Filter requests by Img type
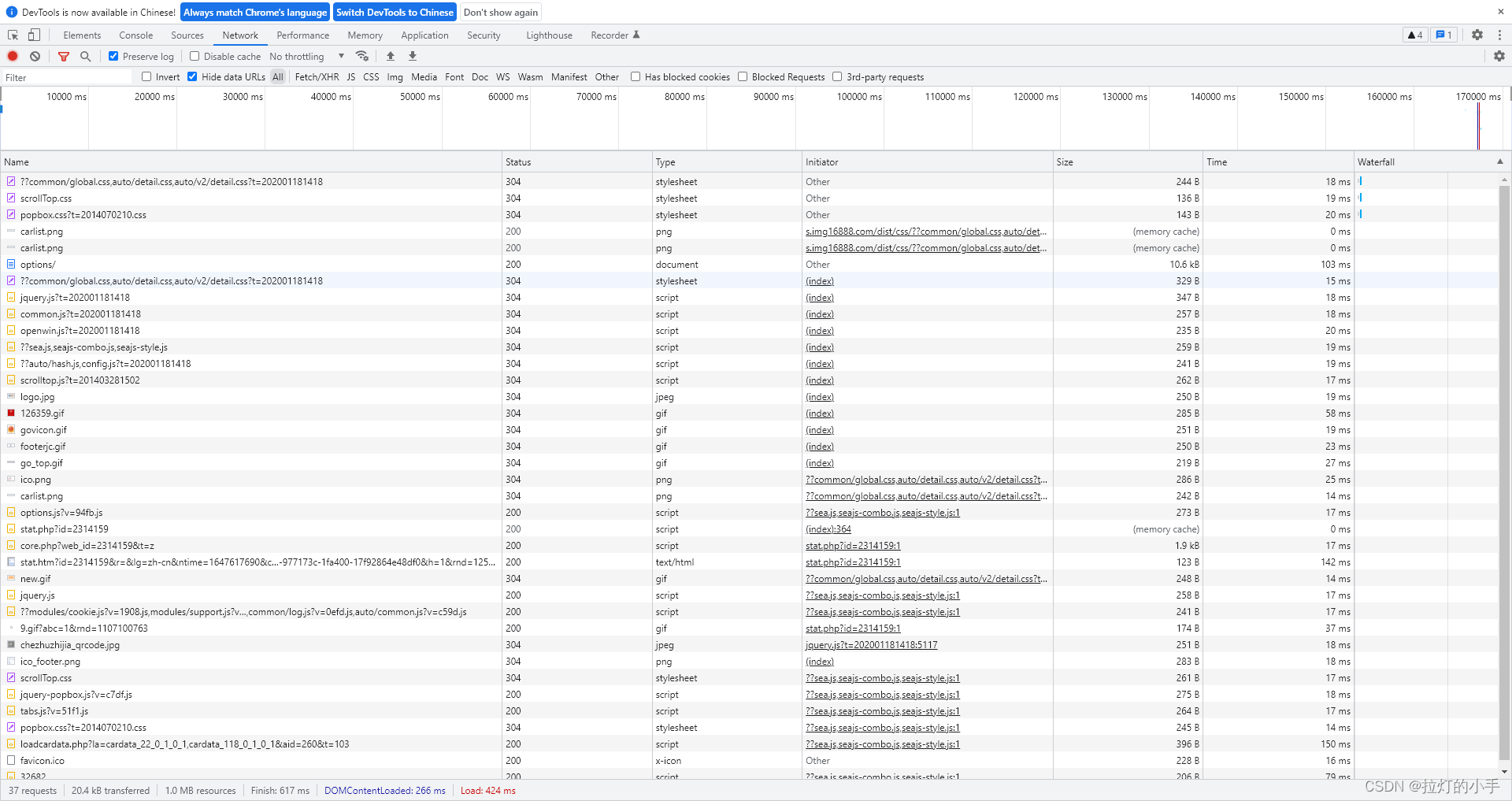1512x801 pixels. tap(395, 77)
